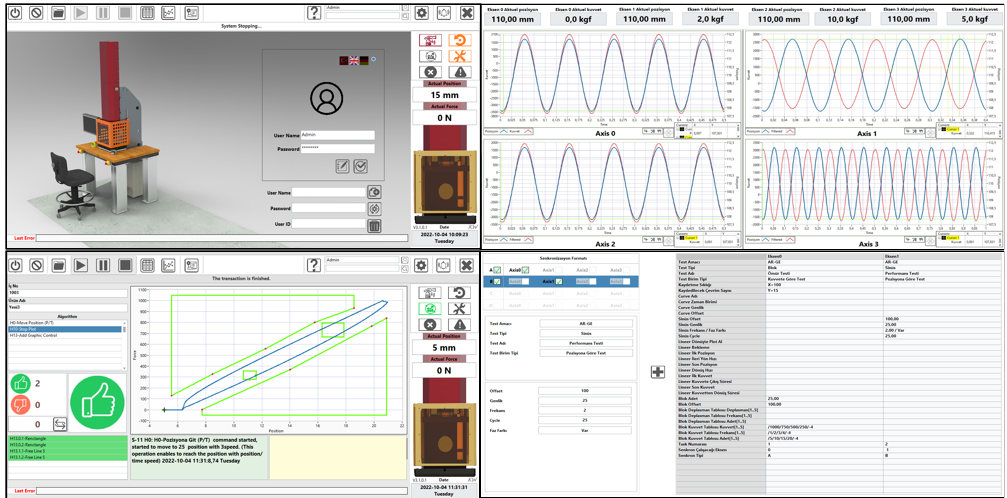Screen dimensions: 1007x498
Task: Click the power icon in top-left window
Action: click(x=14, y=14)
